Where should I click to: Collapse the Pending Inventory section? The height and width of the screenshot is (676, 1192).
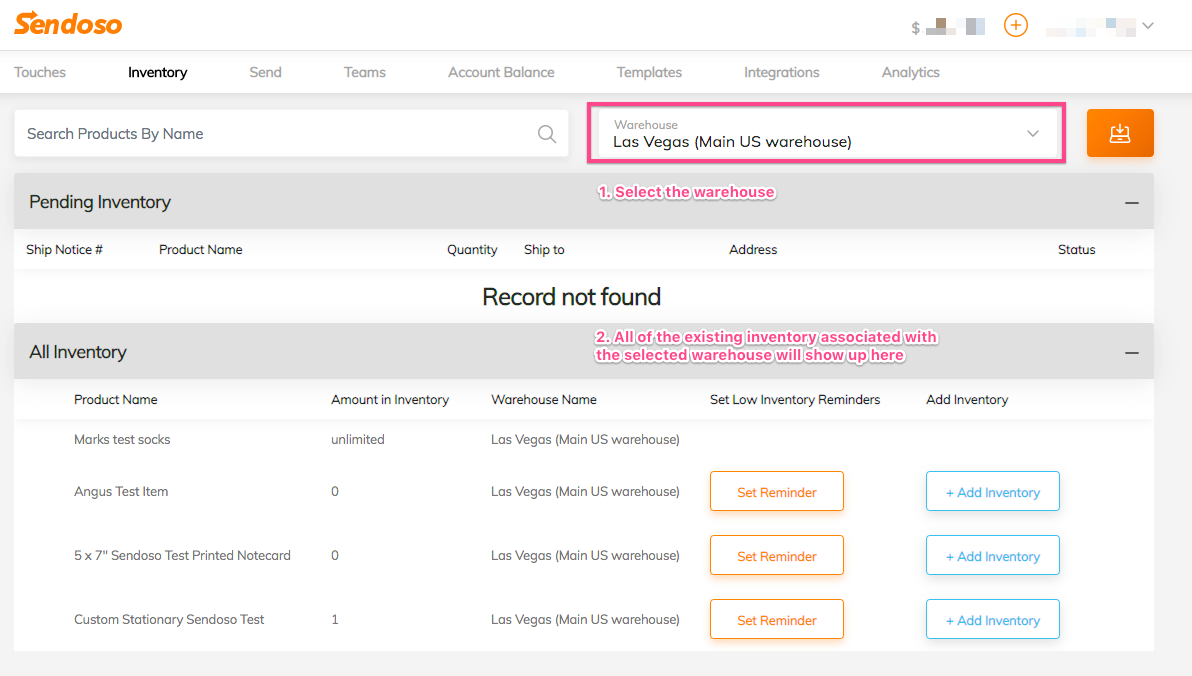[x=1131, y=203]
